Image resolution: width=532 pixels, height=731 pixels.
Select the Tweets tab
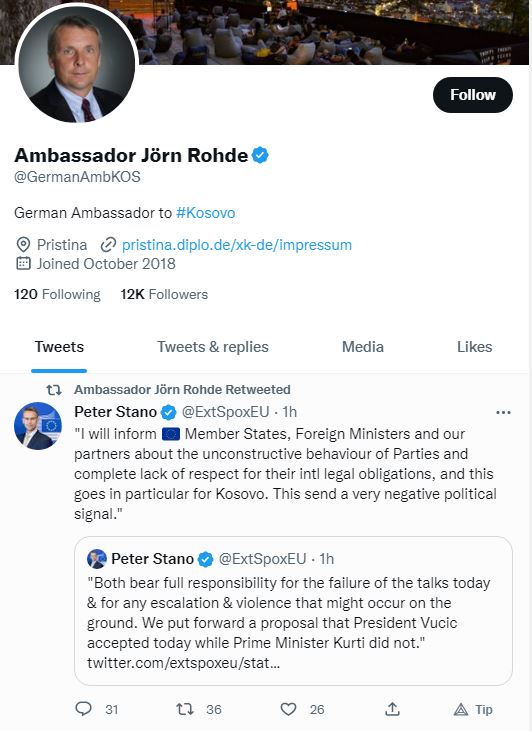click(59, 347)
